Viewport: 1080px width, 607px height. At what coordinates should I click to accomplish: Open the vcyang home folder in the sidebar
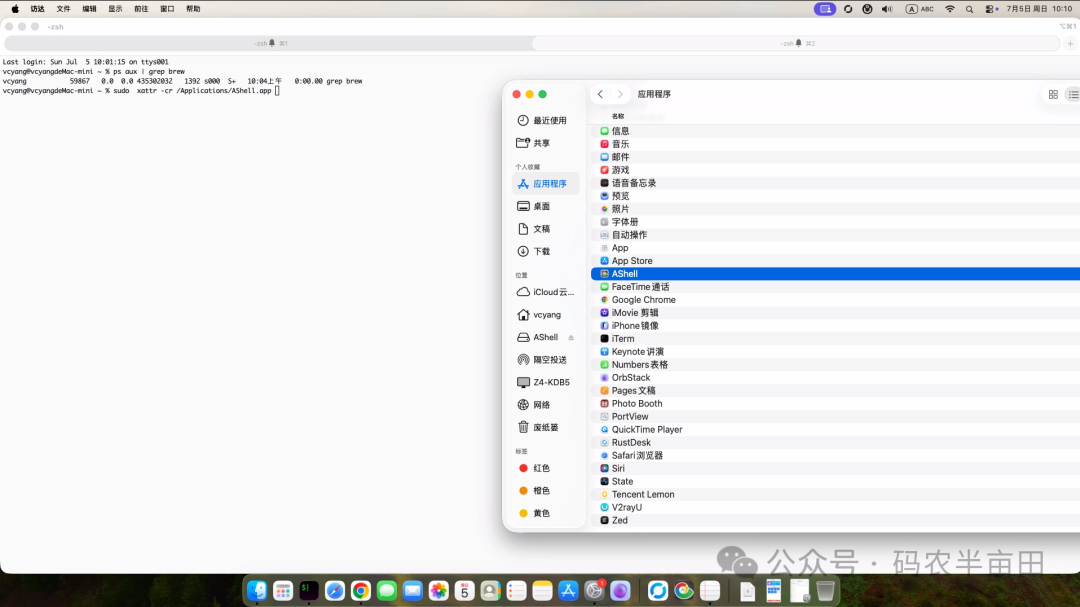539,315
